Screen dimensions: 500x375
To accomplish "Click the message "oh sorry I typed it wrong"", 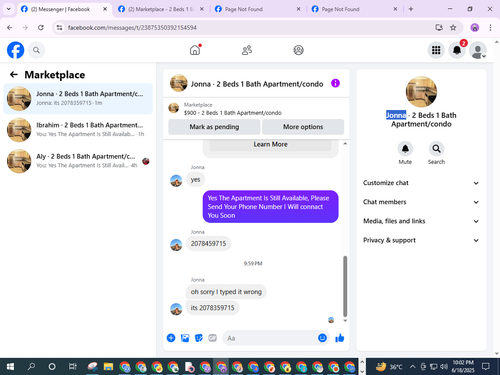I will point(226,292).
